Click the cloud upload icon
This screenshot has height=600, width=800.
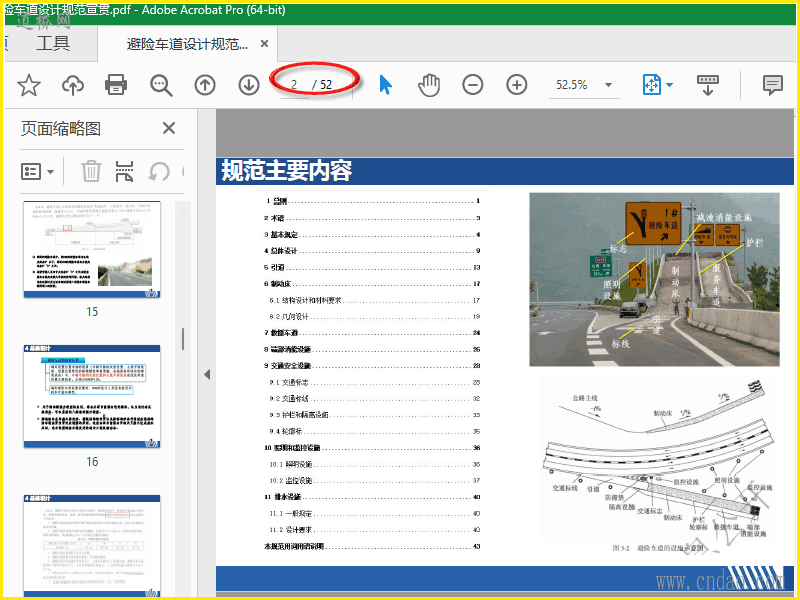tap(73, 85)
